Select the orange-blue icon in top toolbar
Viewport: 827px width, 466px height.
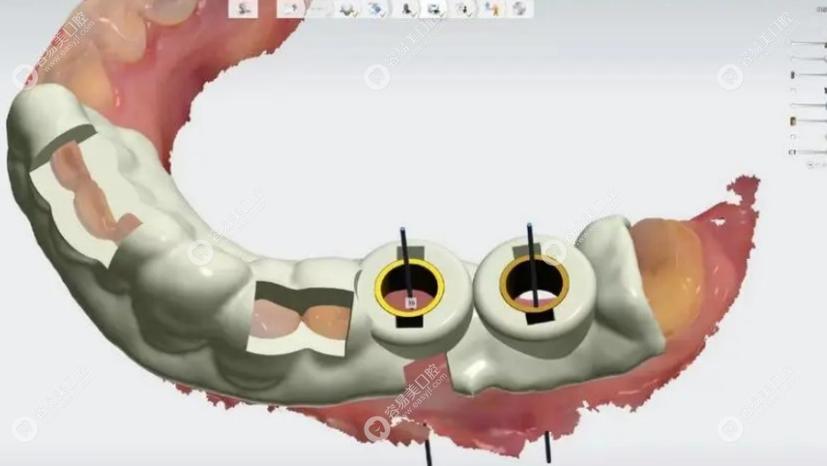492,9
